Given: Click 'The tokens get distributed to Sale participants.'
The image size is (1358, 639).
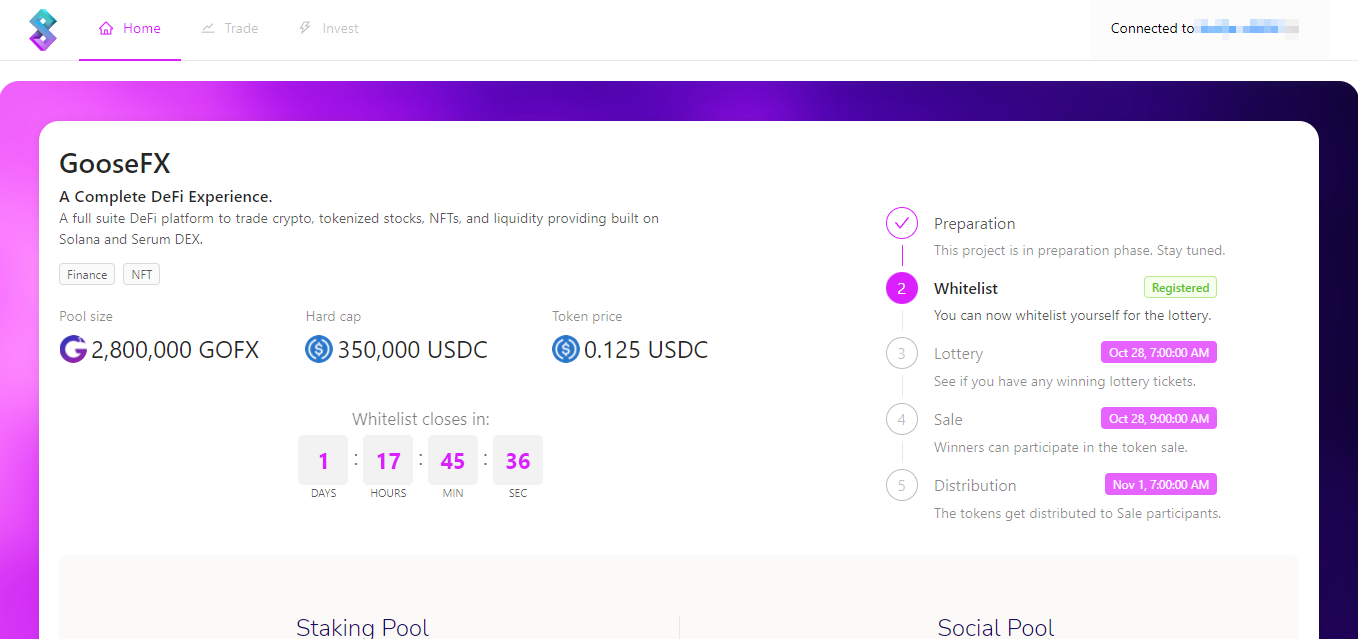Looking at the screenshot, I should point(1078,513).
